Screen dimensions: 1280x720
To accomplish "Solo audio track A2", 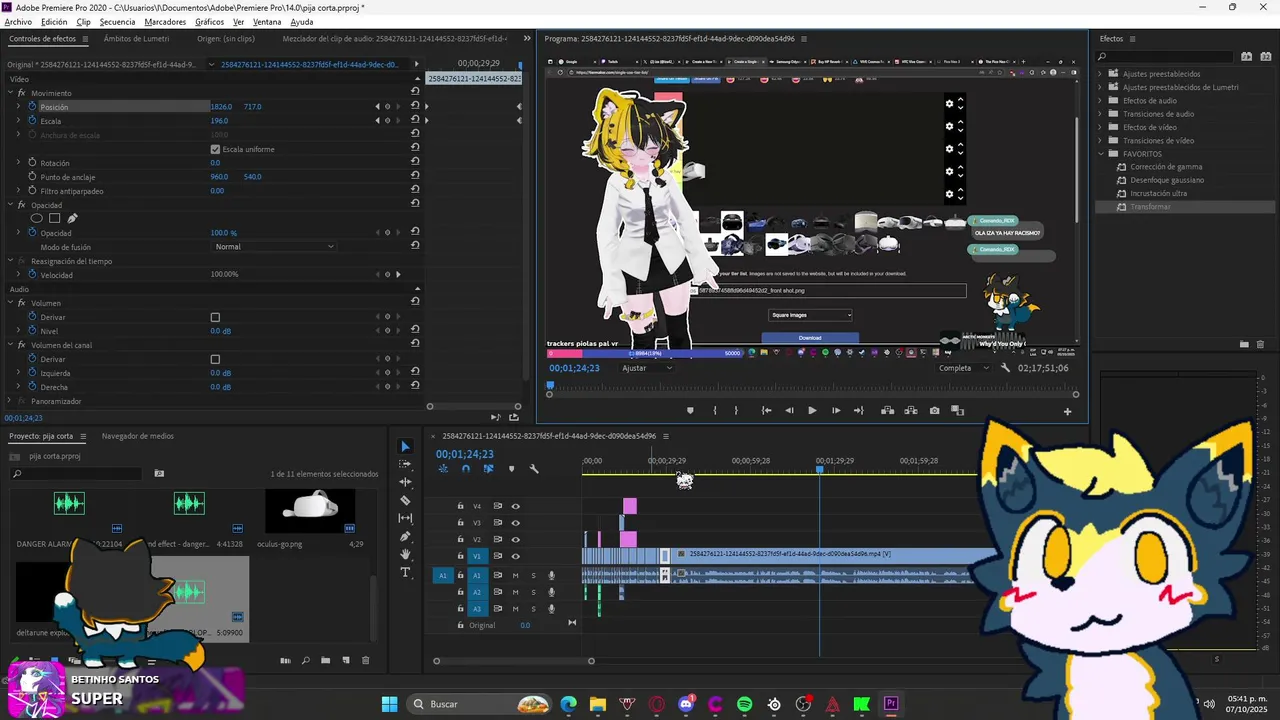I will click(533, 592).
